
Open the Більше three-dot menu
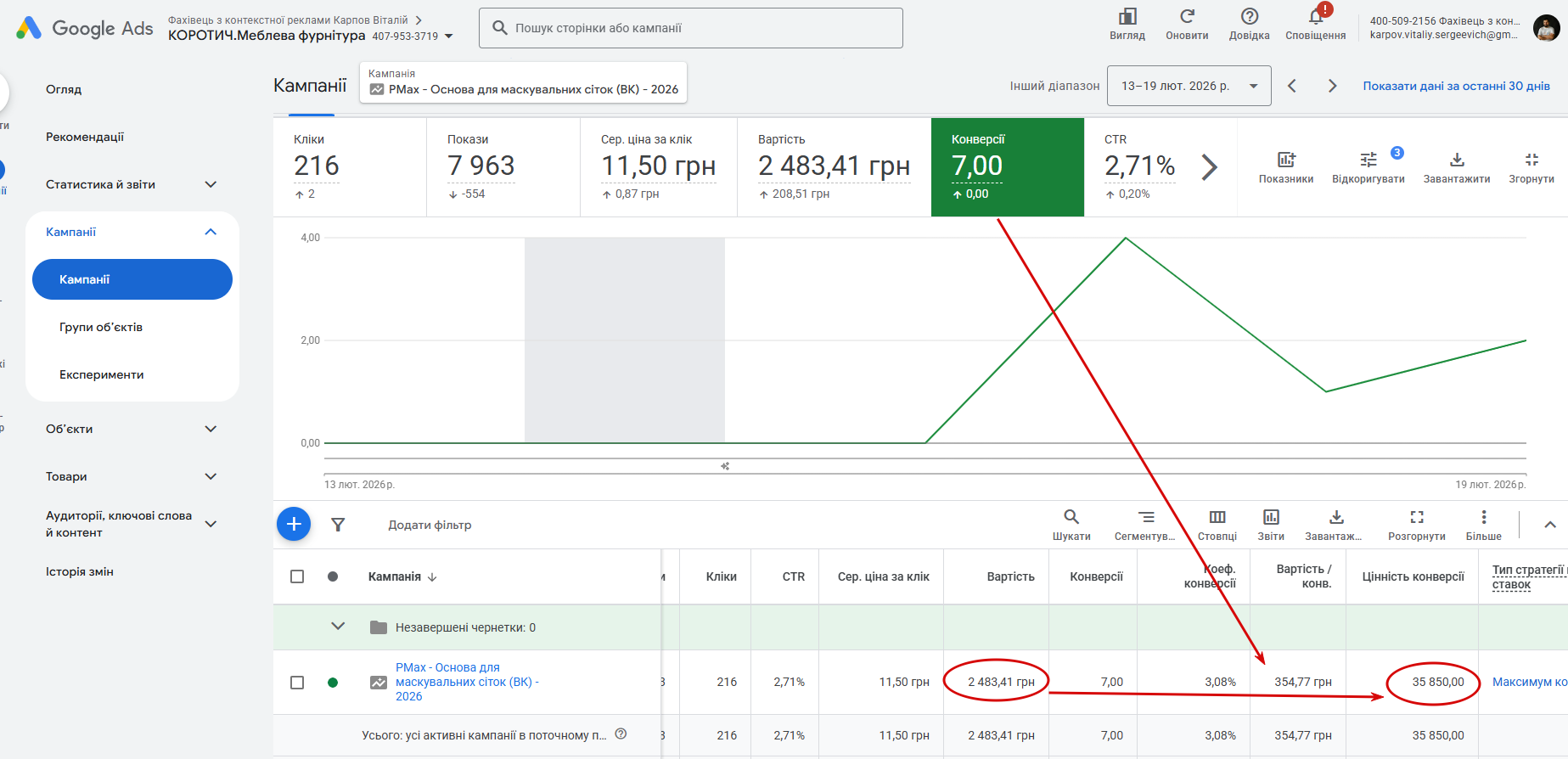(1483, 517)
